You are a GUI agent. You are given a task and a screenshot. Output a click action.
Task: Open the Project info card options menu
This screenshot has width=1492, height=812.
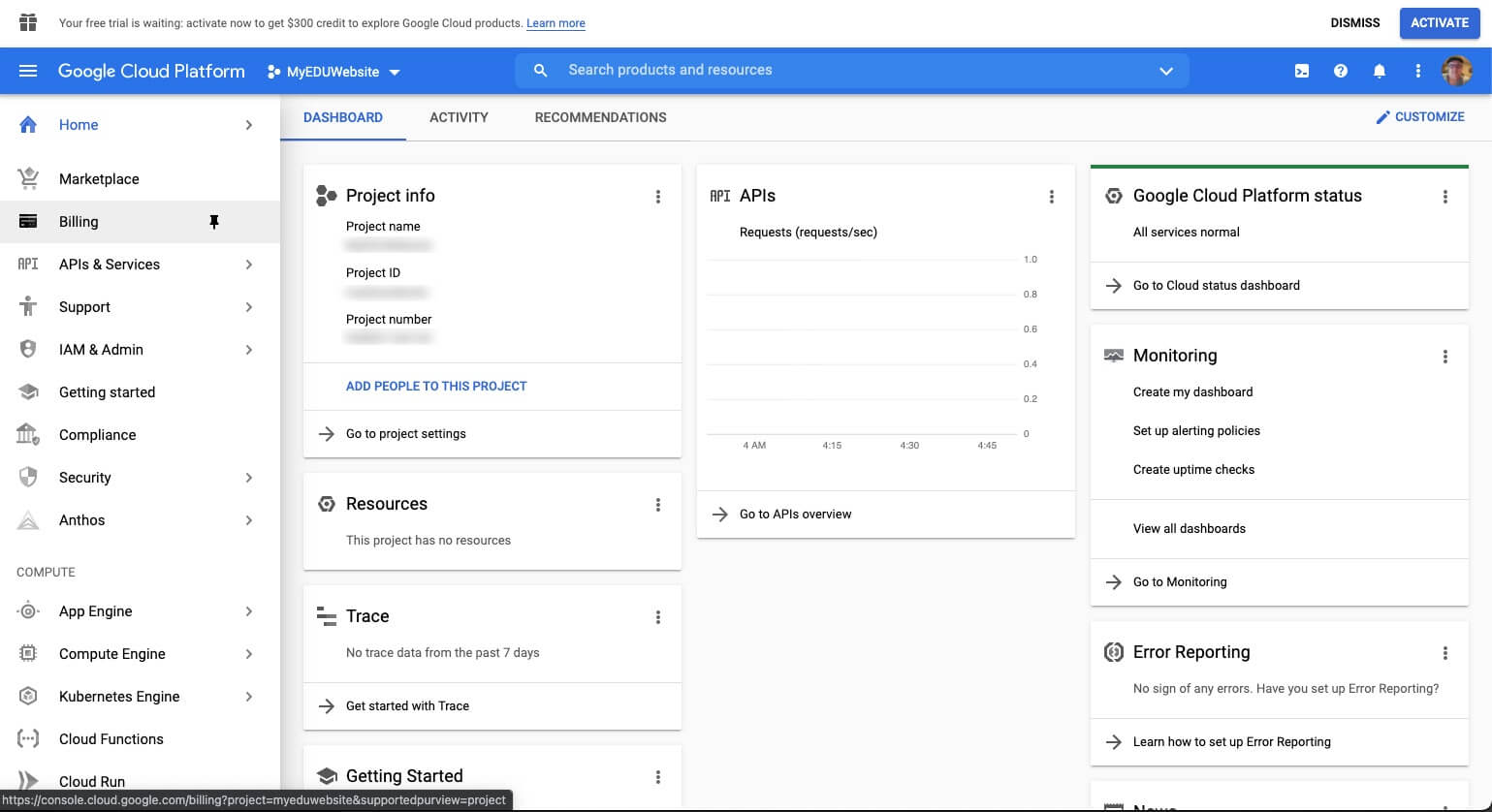(658, 197)
